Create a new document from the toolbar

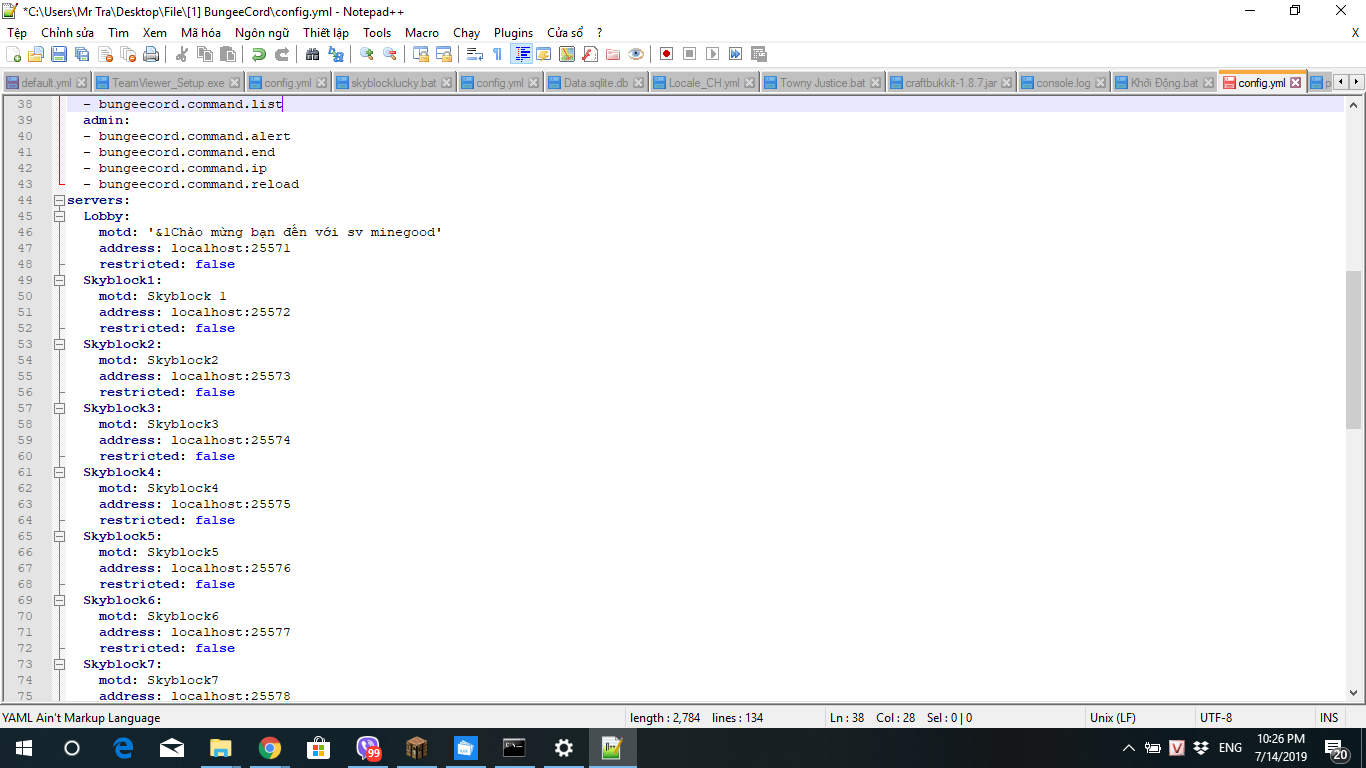[x=14, y=54]
